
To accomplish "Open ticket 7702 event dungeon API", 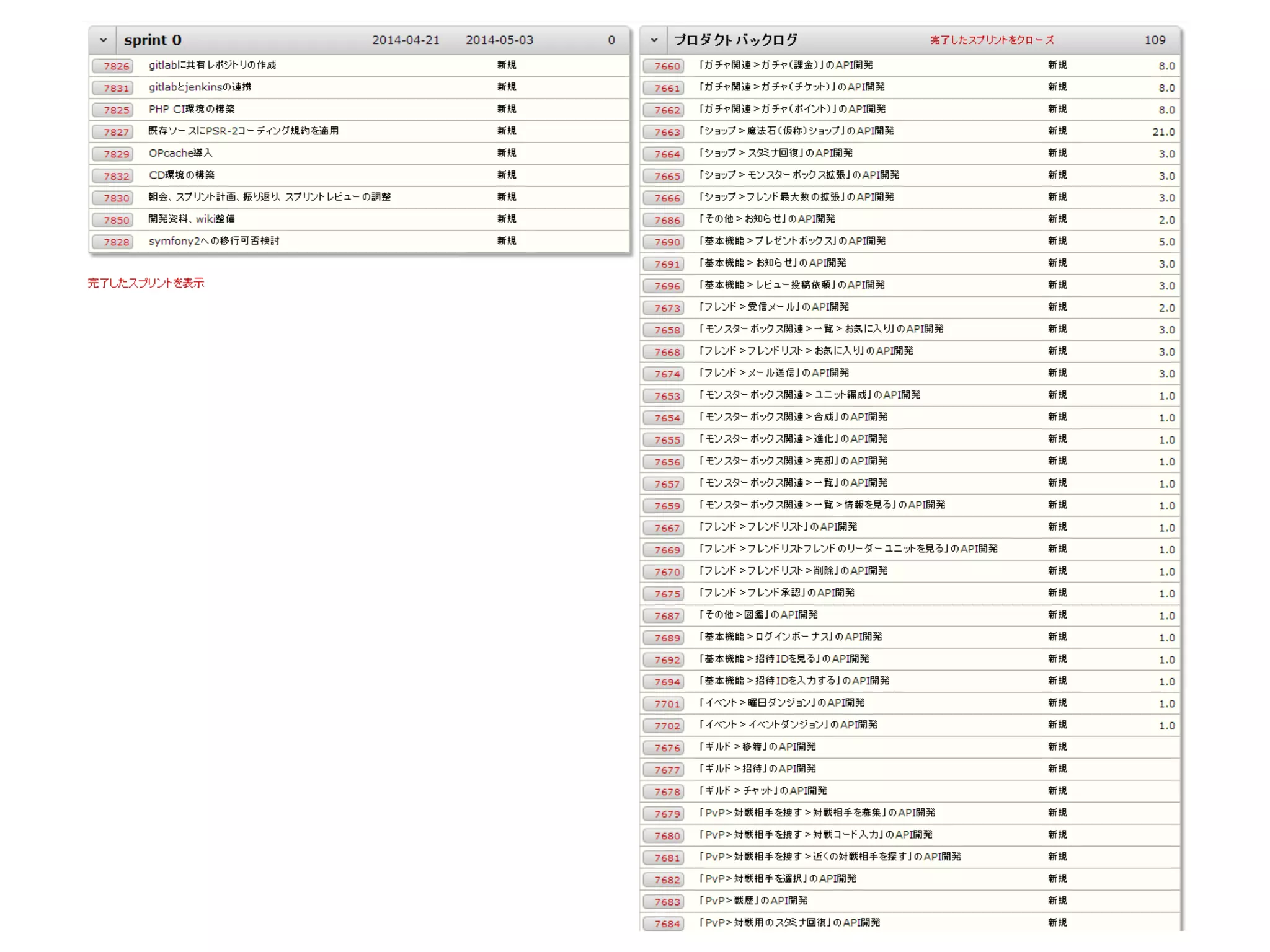I will (x=788, y=725).
